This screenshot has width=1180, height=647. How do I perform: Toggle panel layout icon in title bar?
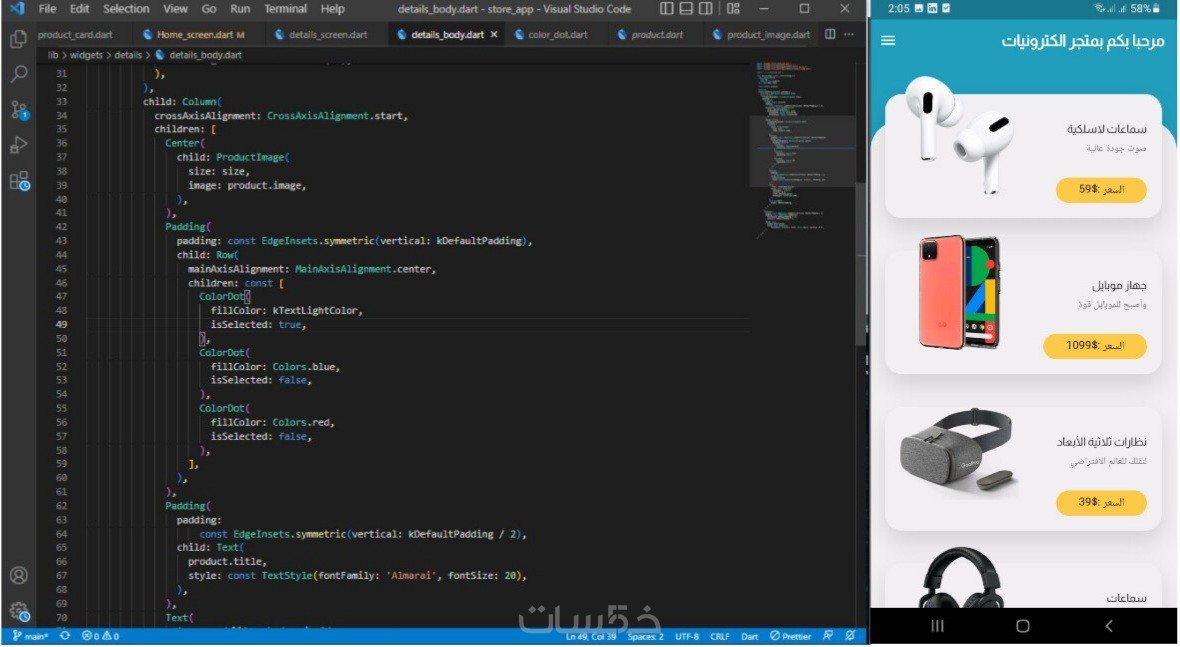pyautogui.click(x=686, y=9)
